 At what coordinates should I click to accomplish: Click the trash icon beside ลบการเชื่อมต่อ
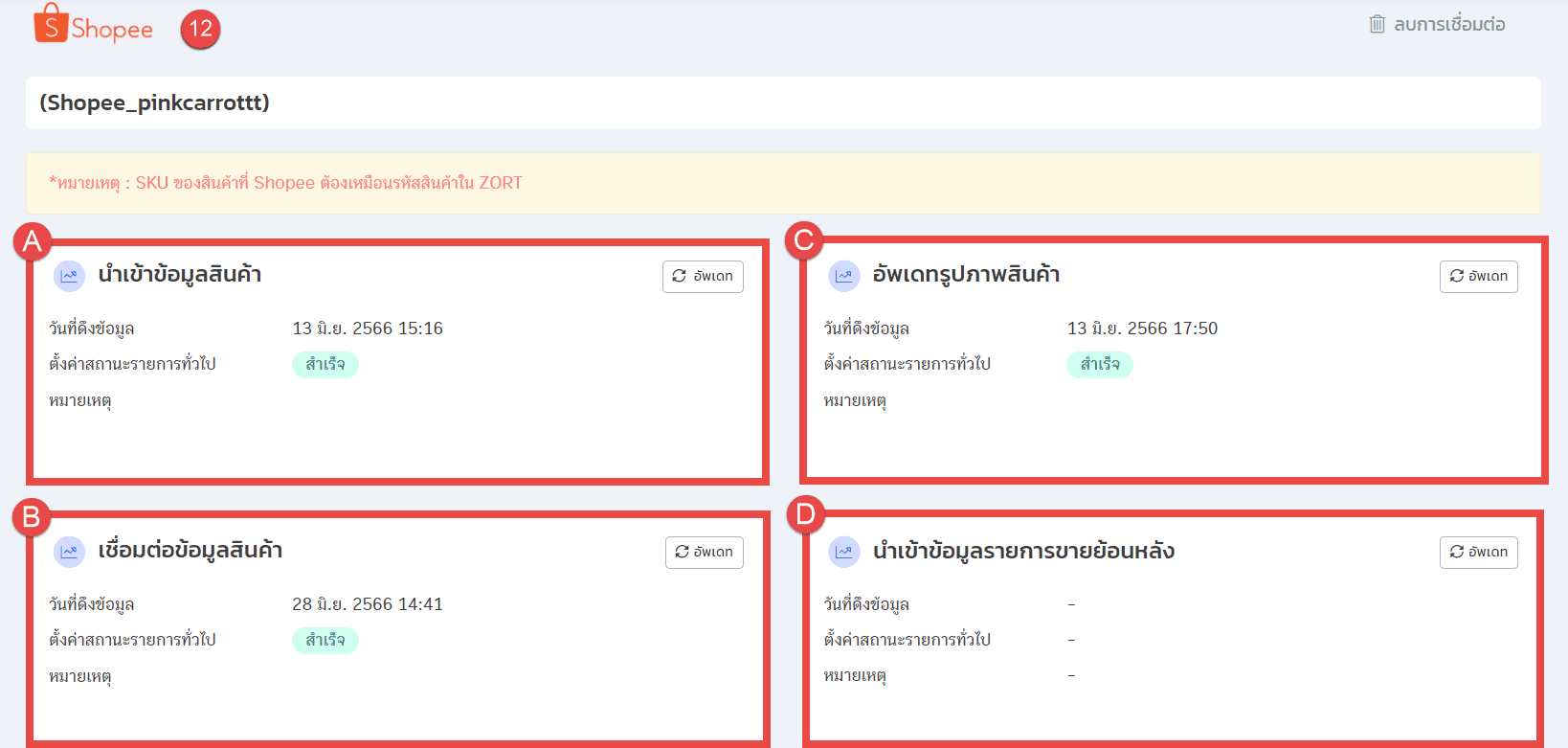click(x=1377, y=24)
